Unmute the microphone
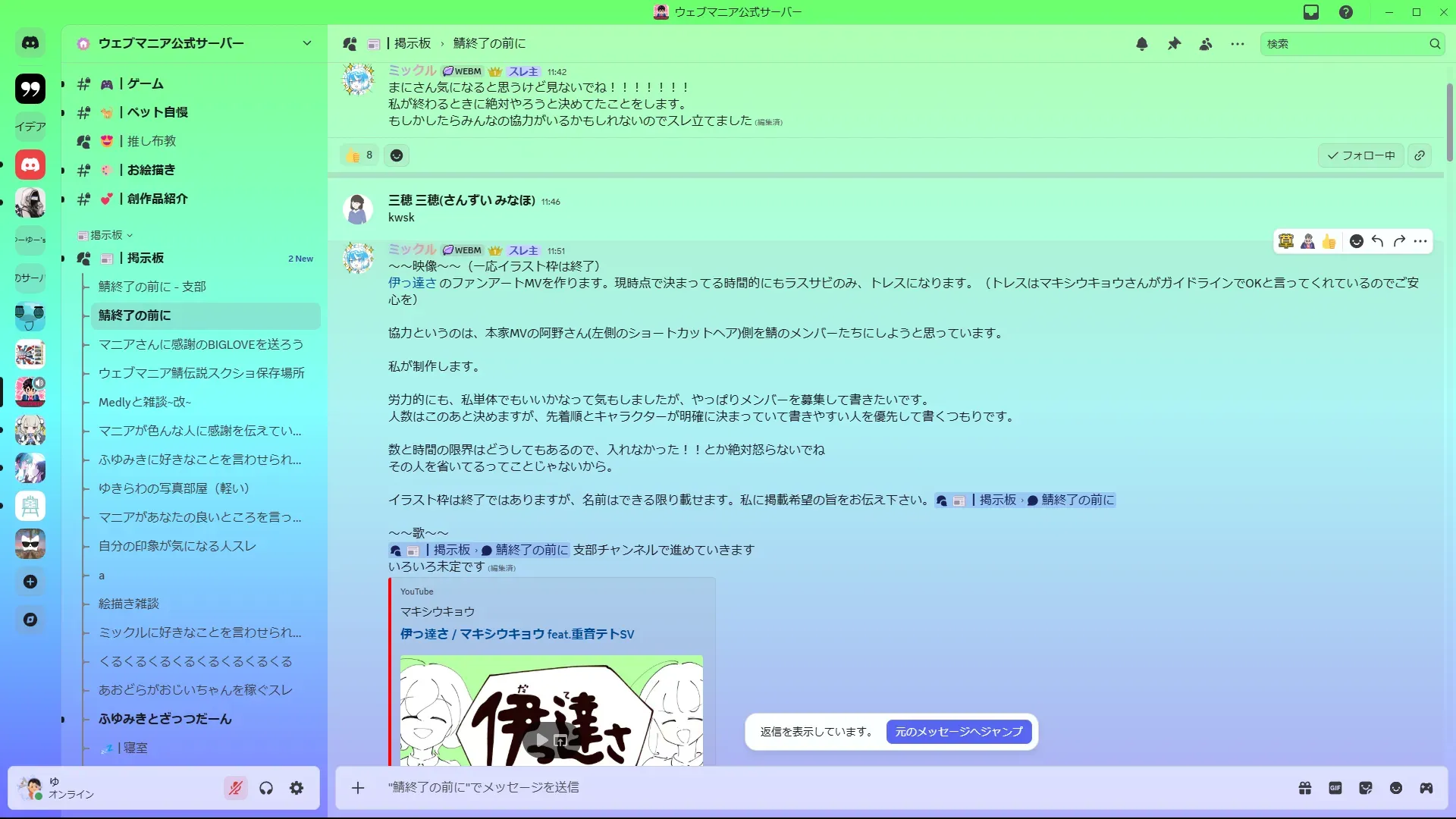This screenshot has width=1456, height=819. 236,788
